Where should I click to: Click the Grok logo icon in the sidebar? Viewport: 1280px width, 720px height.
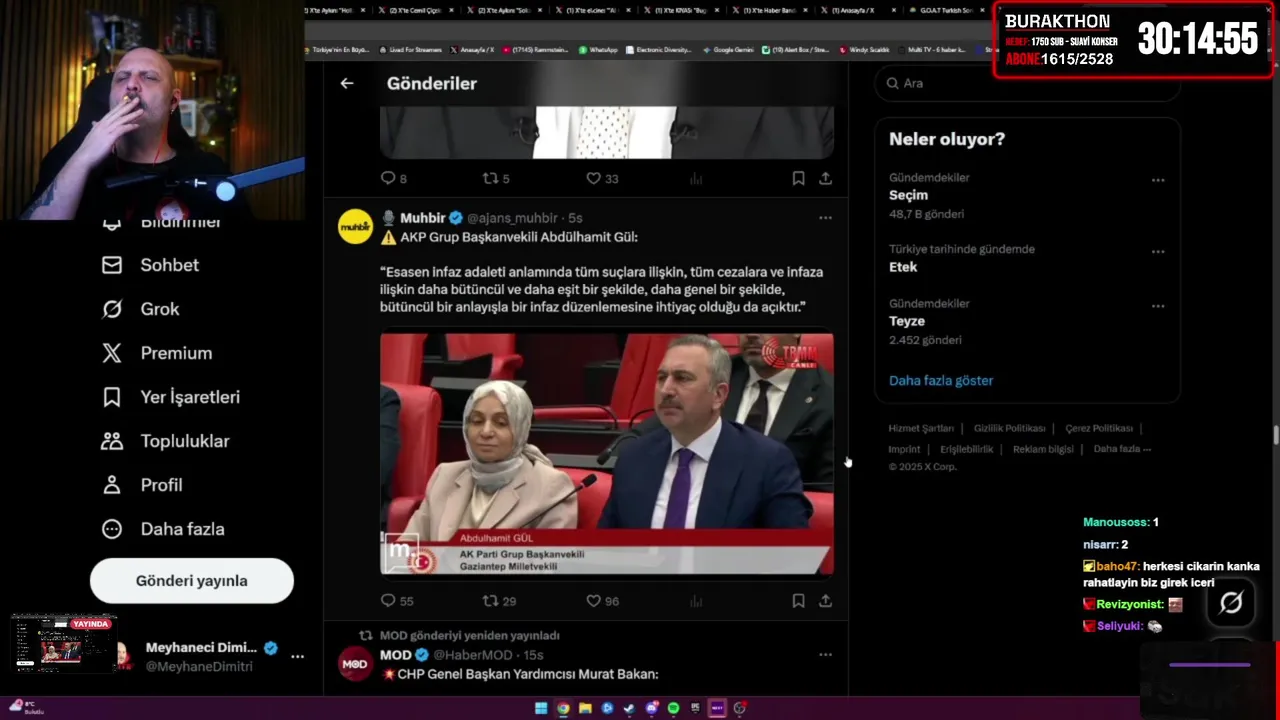(112, 309)
